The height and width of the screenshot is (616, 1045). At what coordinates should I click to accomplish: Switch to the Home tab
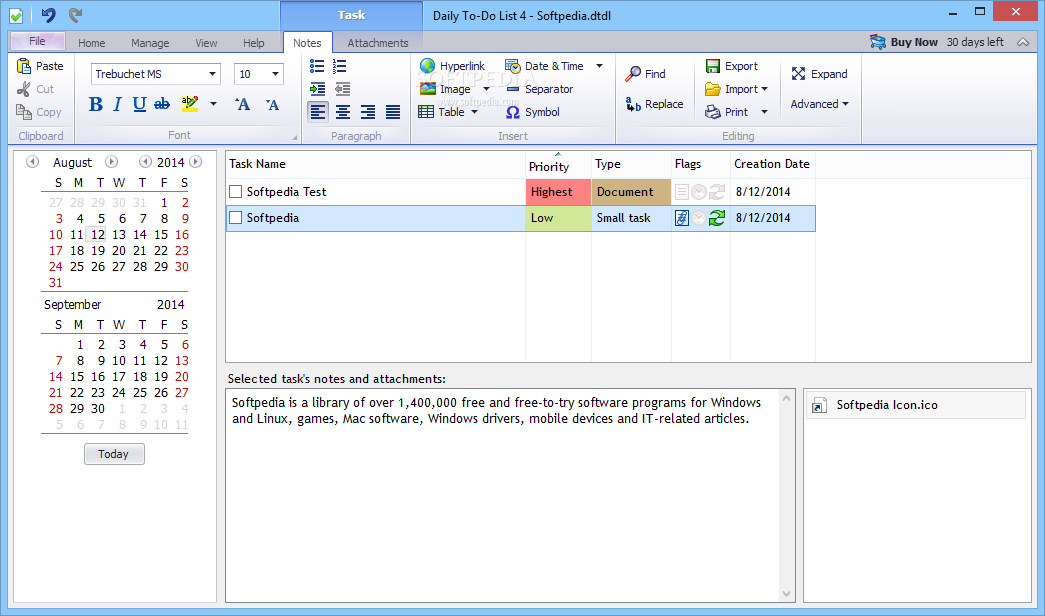point(91,43)
